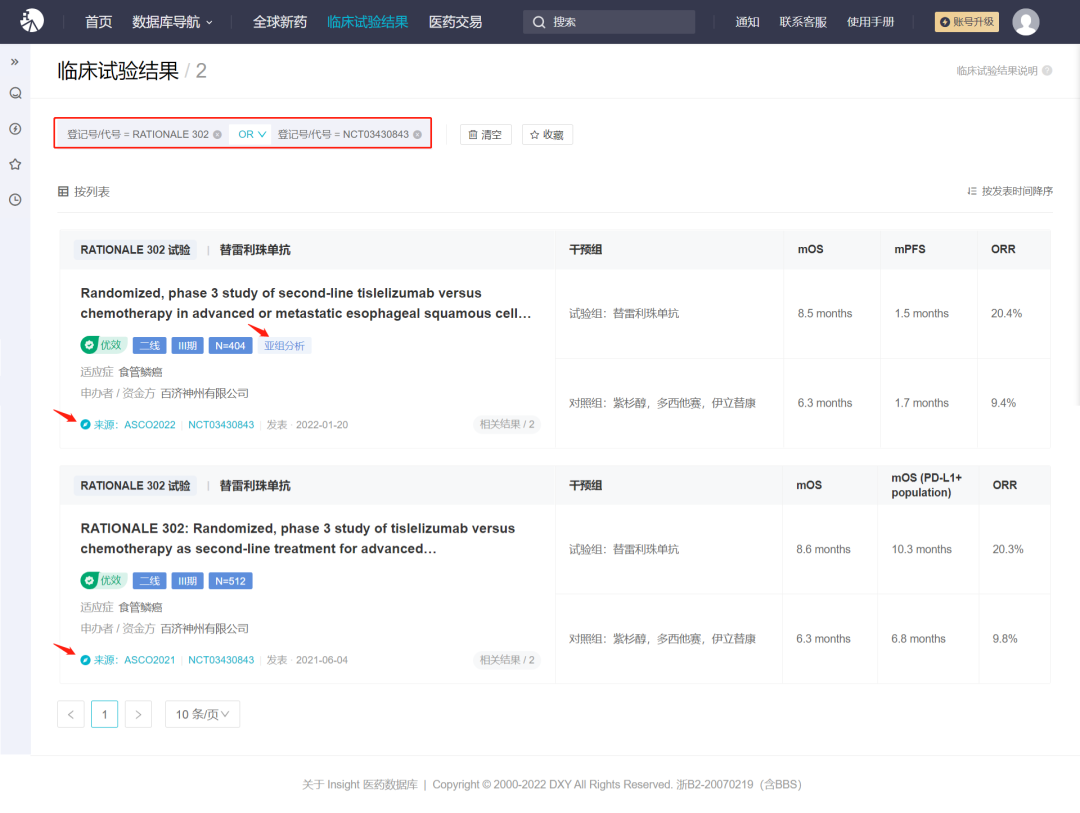1080x813 pixels.
Task: Sort by 按发表时间降序
Action: point(1010,191)
